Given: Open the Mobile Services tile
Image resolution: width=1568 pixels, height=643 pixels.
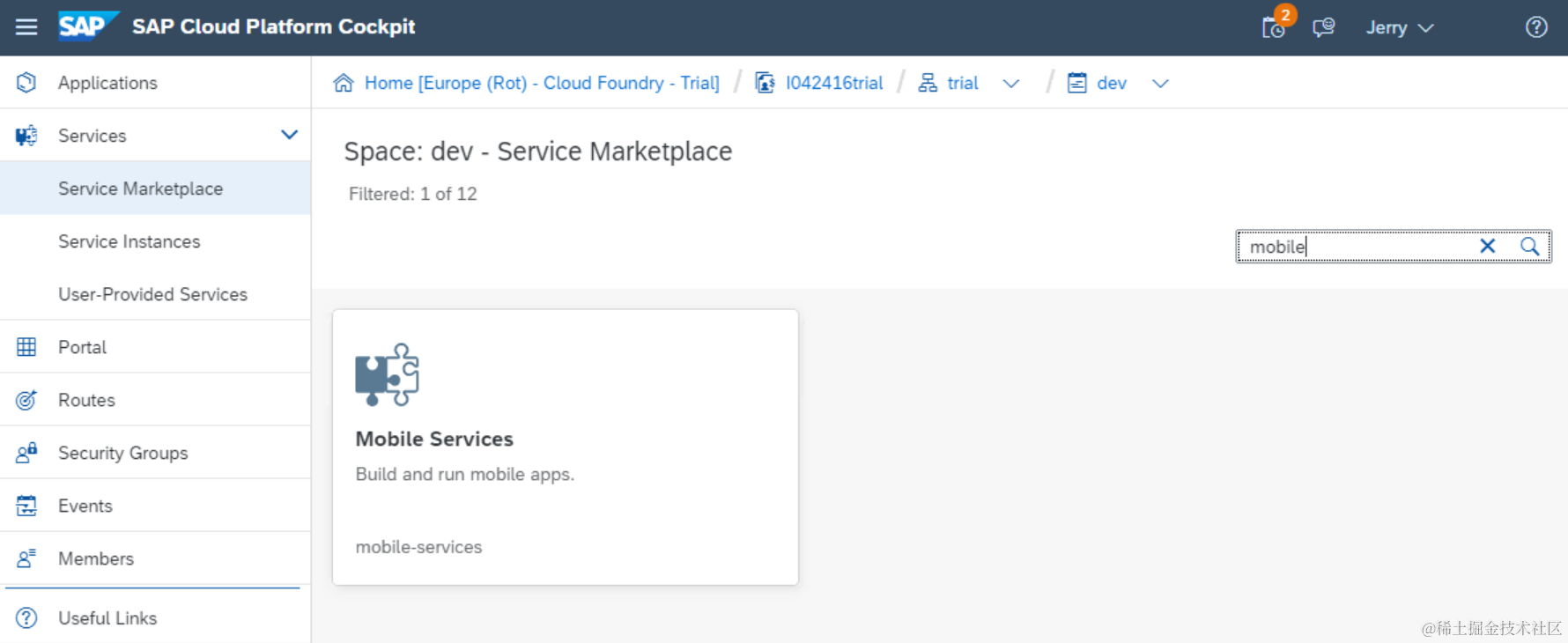Looking at the screenshot, I should pyautogui.click(x=565, y=447).
